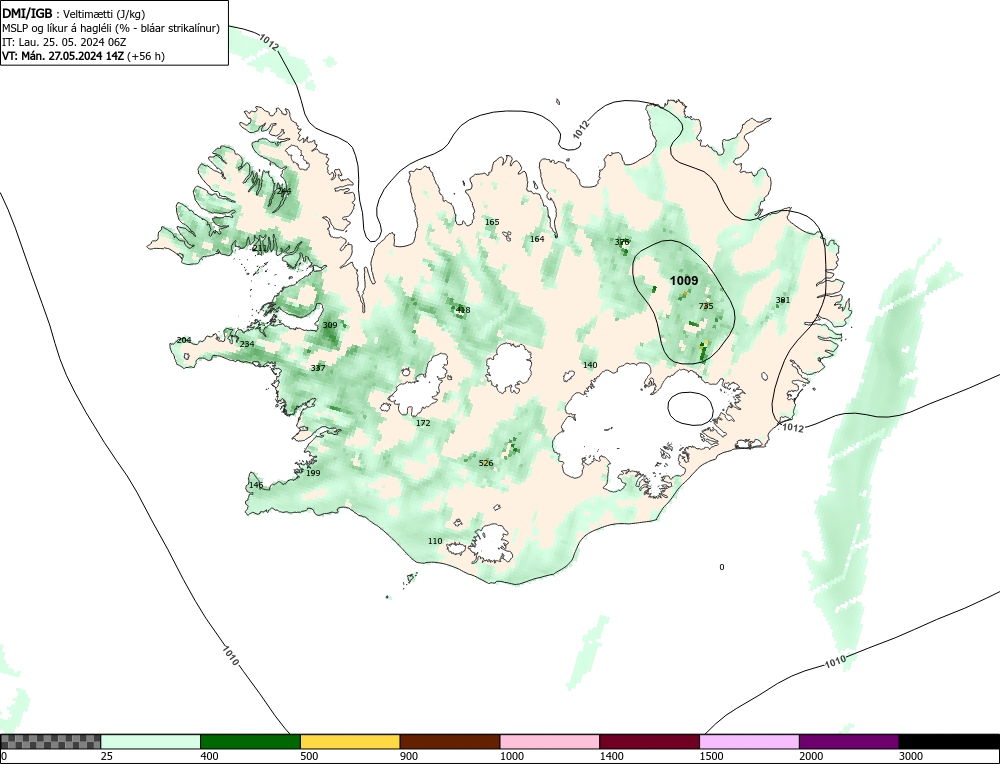Screen dimensions: 1000x764
Task: Click the VT: Mán. 27.05.2024 14Z line
Action: (83, 56)
